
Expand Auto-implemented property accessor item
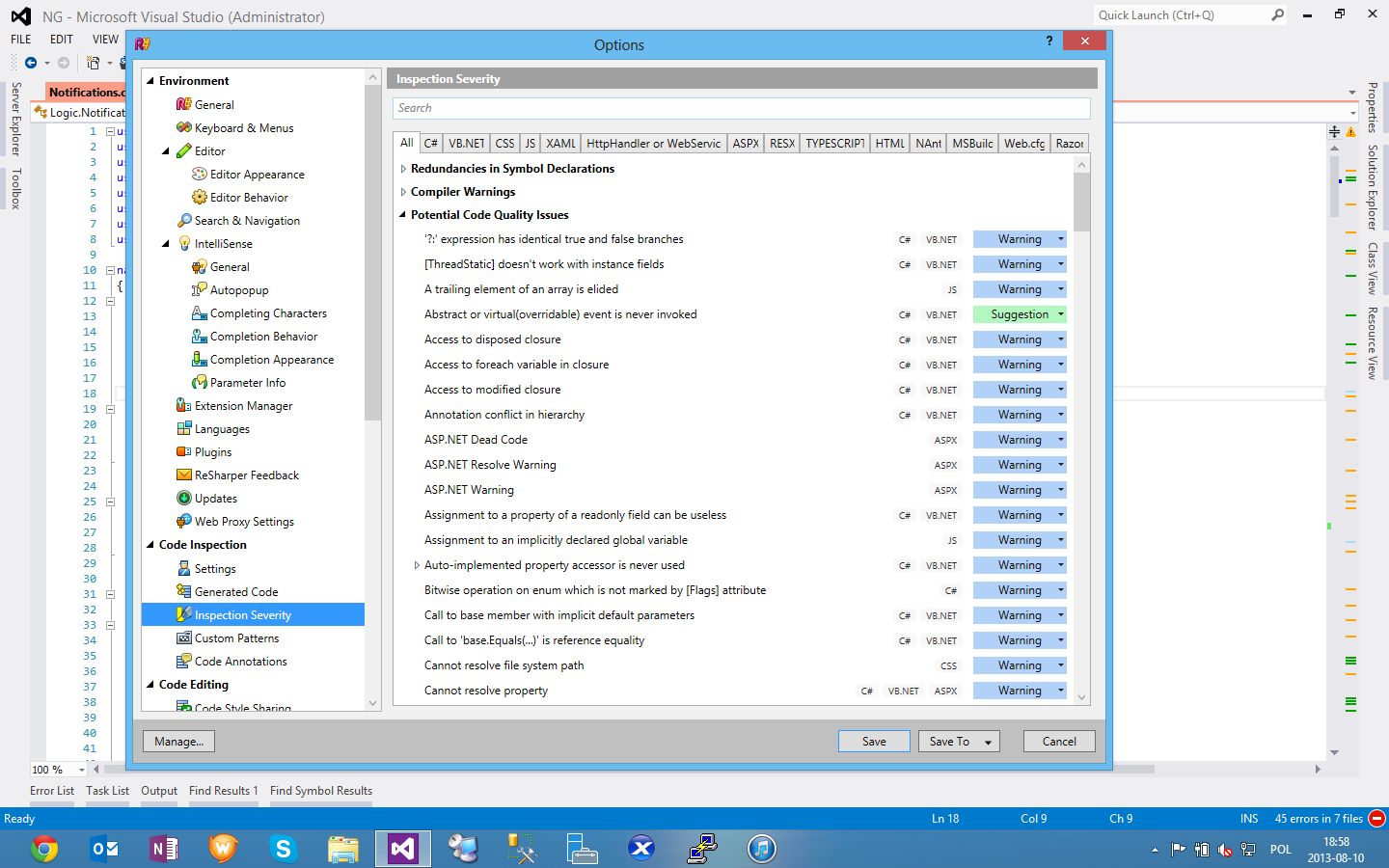(x=417, y=565)
